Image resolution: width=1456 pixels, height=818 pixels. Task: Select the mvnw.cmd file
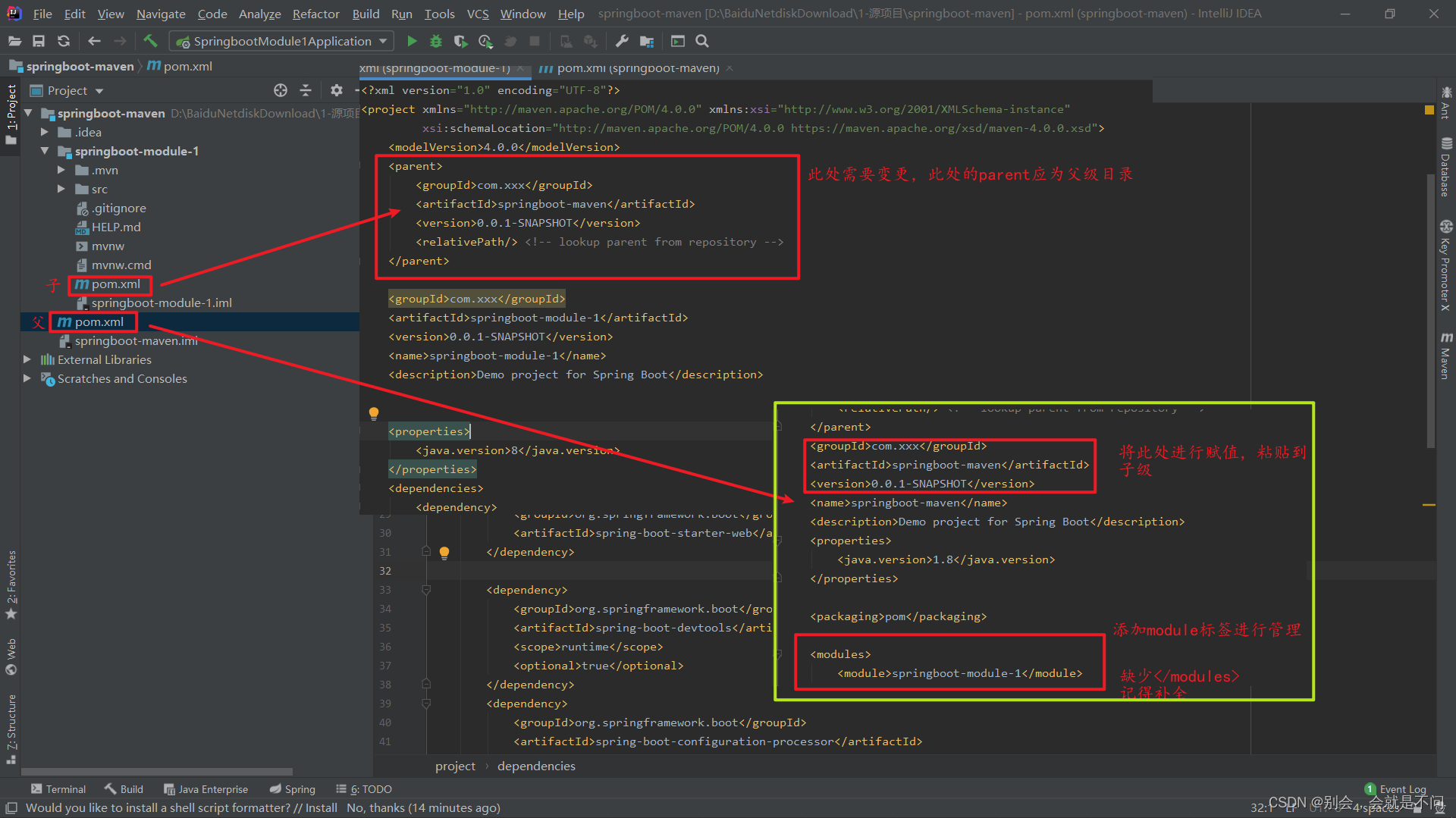point(114,265)
